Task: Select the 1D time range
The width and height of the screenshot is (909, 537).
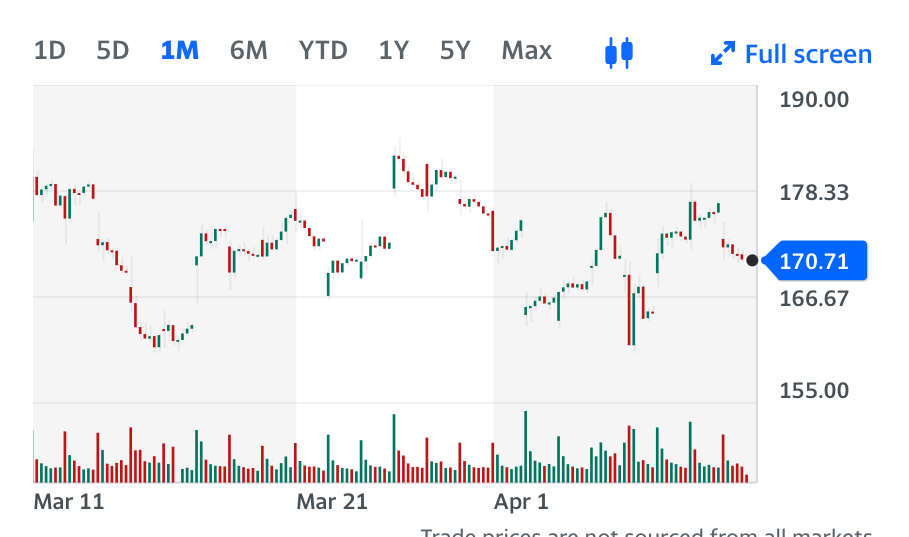Action: pos(49,50)
